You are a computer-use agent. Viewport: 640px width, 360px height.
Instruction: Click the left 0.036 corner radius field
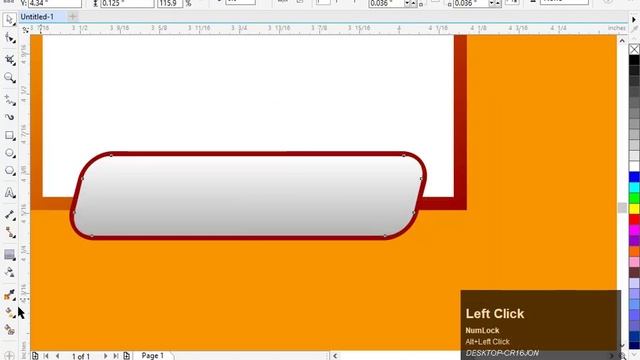click(386, 3)
